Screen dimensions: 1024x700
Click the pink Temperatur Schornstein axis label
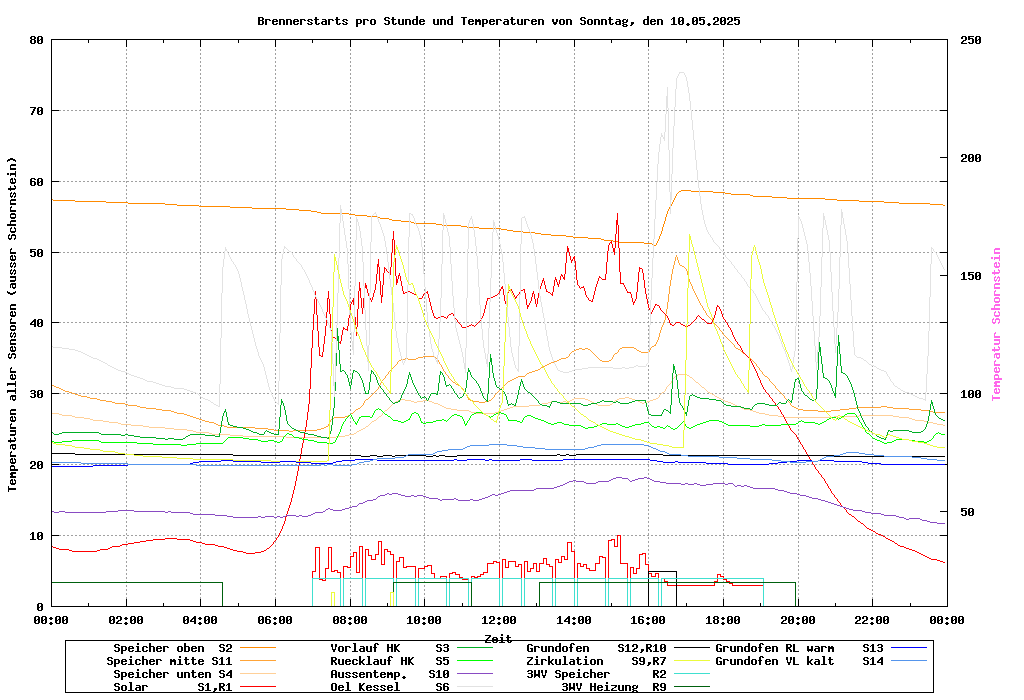tap(996, 324)
